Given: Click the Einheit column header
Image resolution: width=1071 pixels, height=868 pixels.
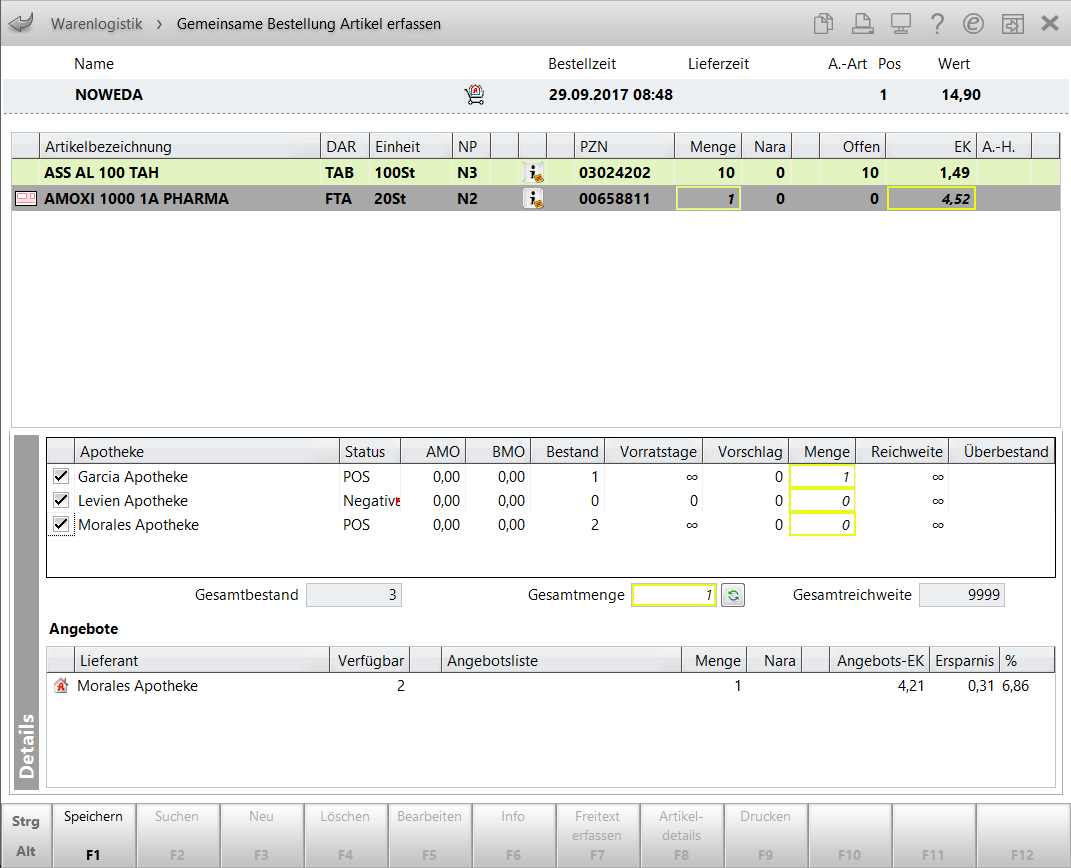Looking at the screenshot, I should tap(411, 147).
